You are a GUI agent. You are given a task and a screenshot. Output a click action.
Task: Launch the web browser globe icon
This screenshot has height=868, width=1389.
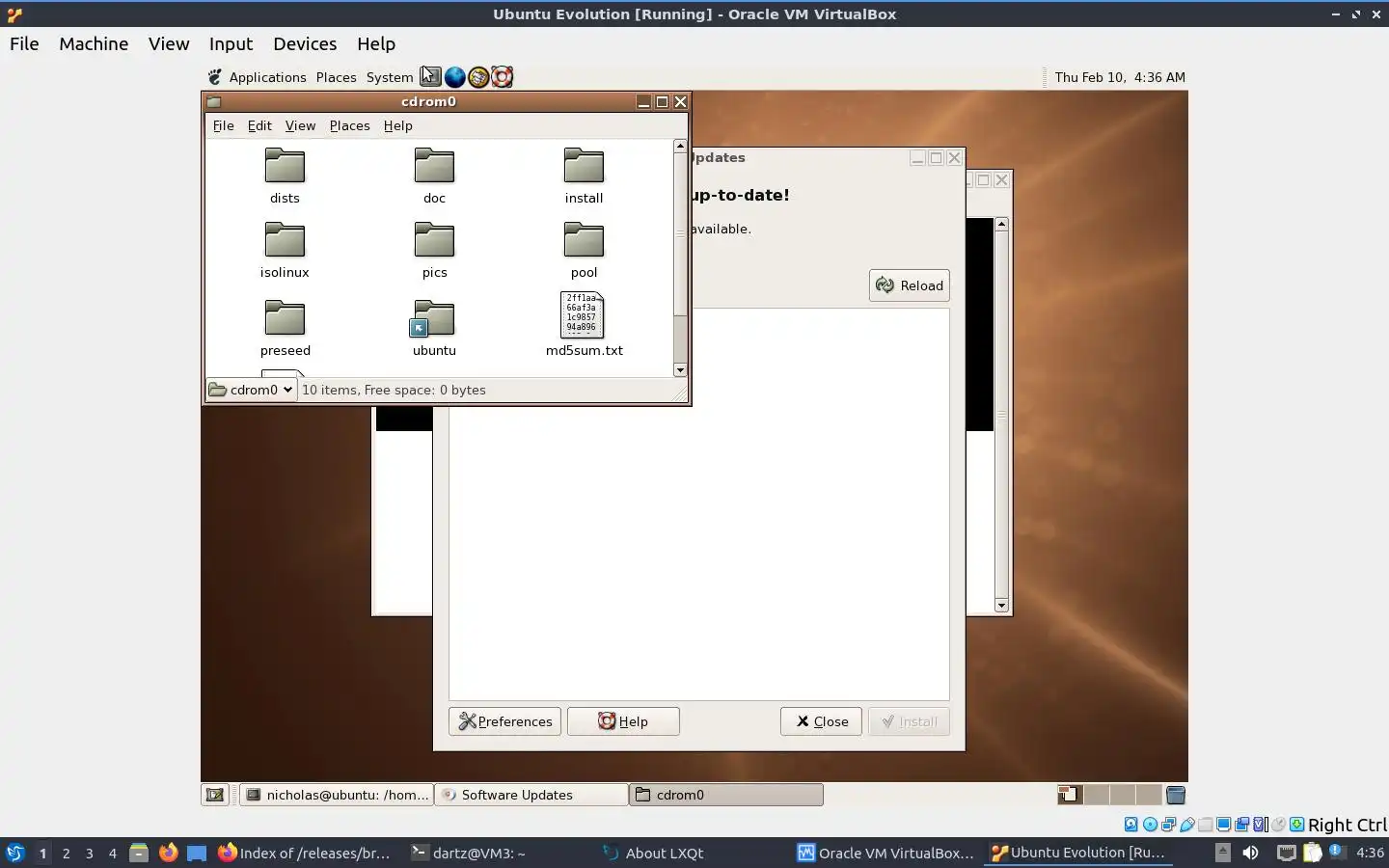[x=454, y=76]
